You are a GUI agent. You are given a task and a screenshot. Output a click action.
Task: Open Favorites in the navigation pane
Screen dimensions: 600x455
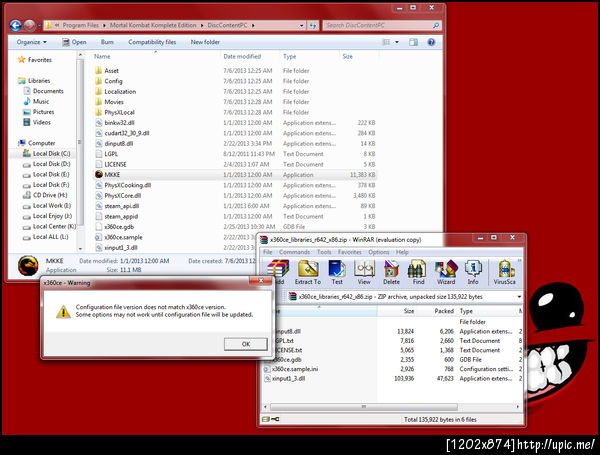39,60
